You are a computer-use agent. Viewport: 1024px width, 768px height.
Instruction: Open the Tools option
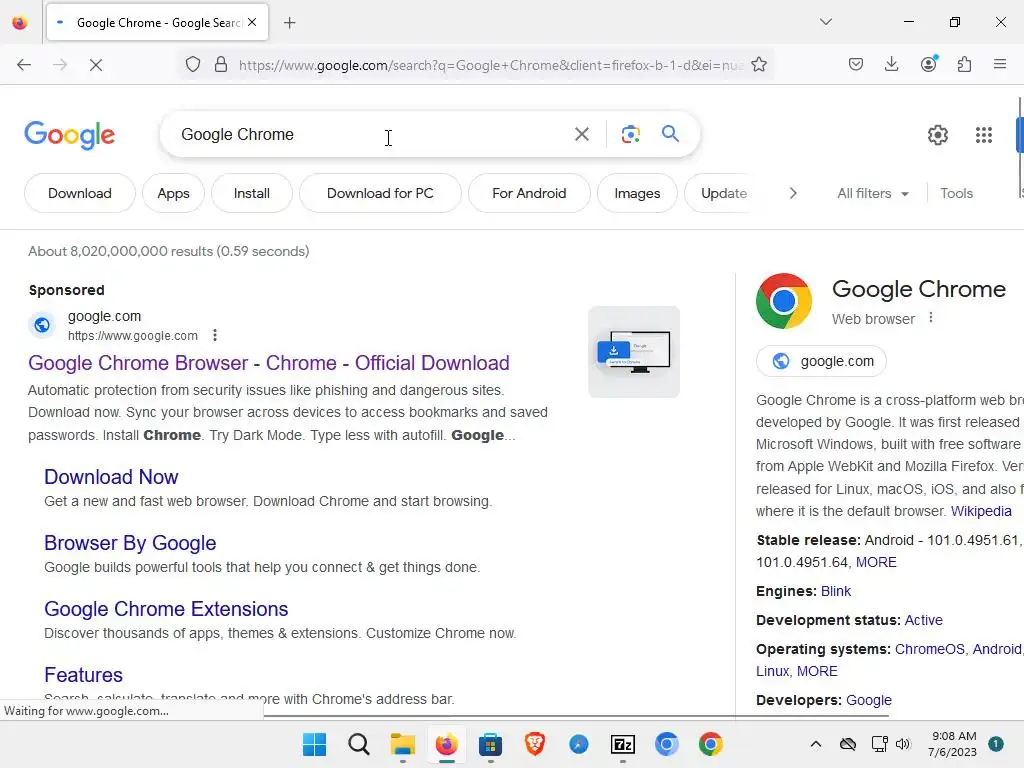click(956, 193)
